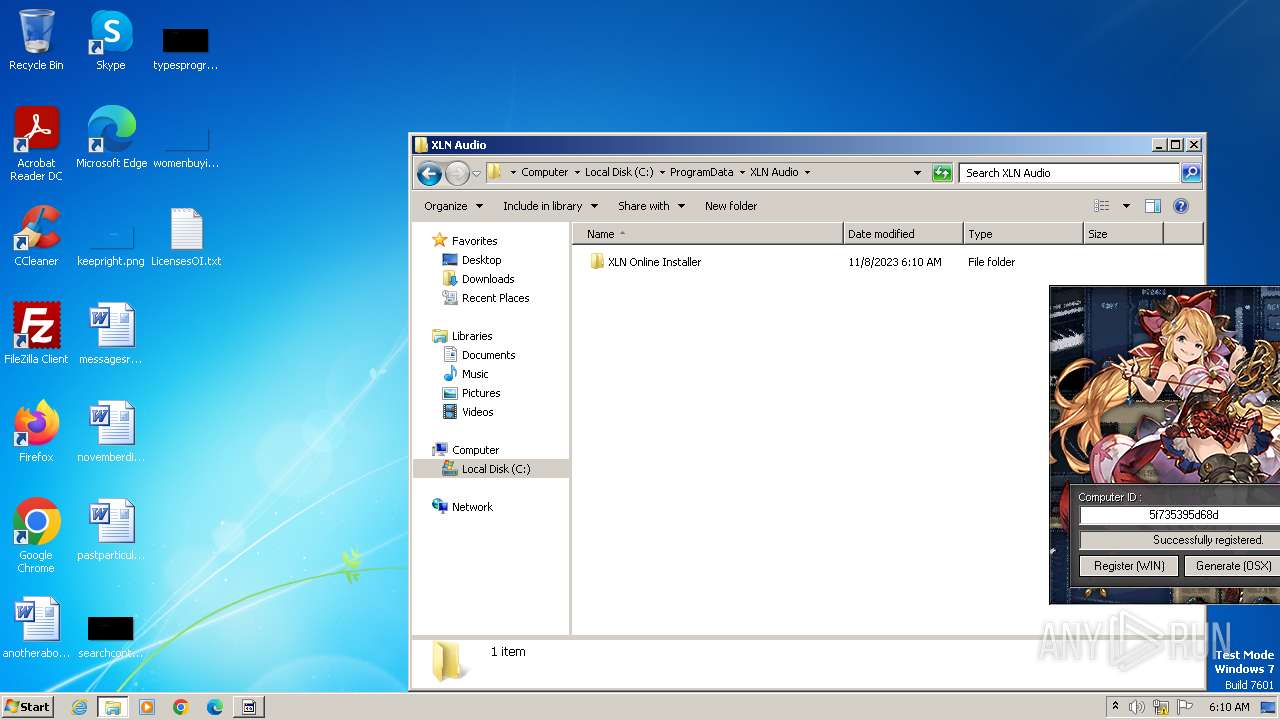Image resolution: width=1280 pixels, height=720 pixels.
Task: Launch Microsoft Edge desktop shortcut
Action: pyautogui.click(x=111, y=138)
